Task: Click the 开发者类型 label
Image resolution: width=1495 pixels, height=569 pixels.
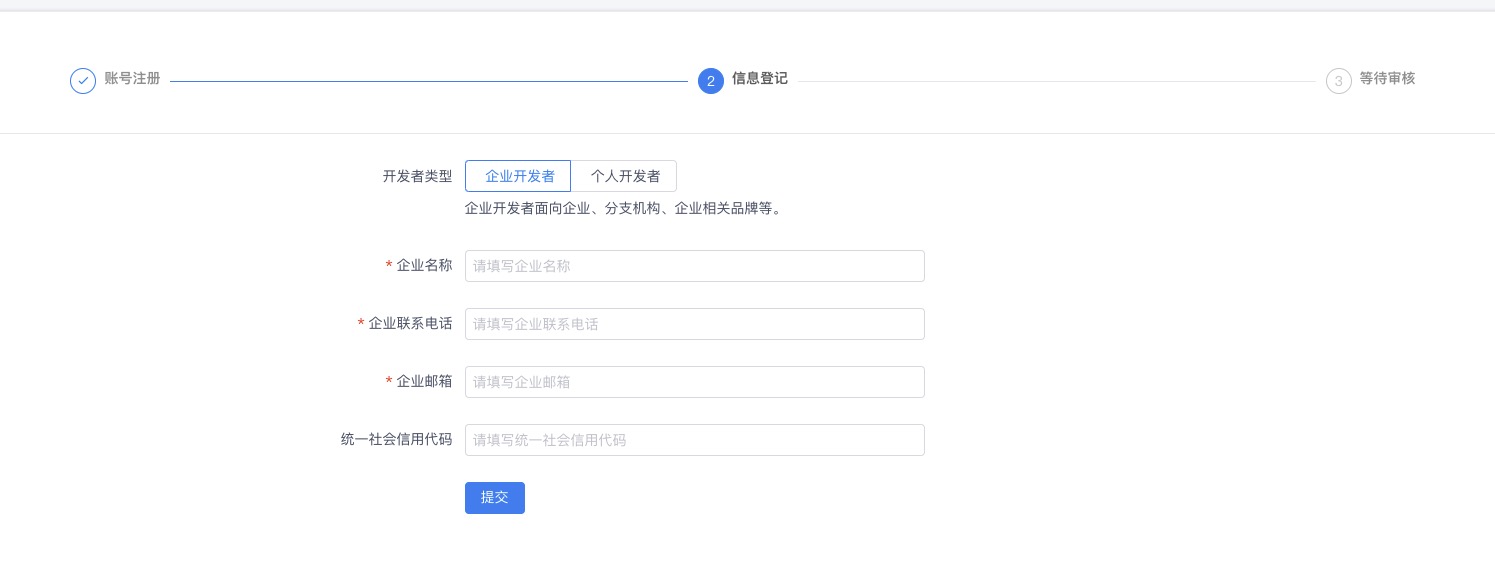Action: click(418, 176)
